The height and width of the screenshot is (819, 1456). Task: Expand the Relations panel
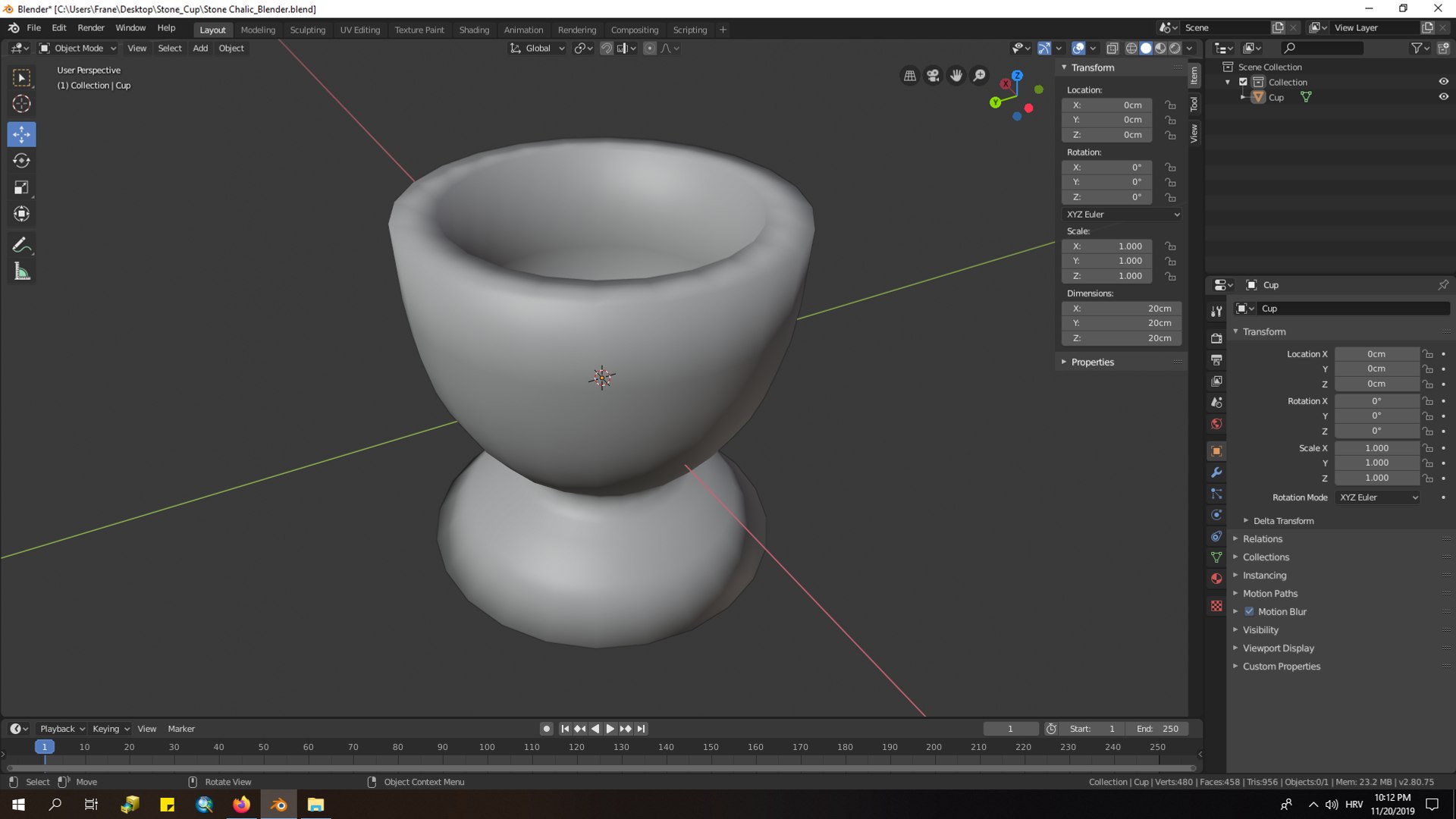(1262, 539)
